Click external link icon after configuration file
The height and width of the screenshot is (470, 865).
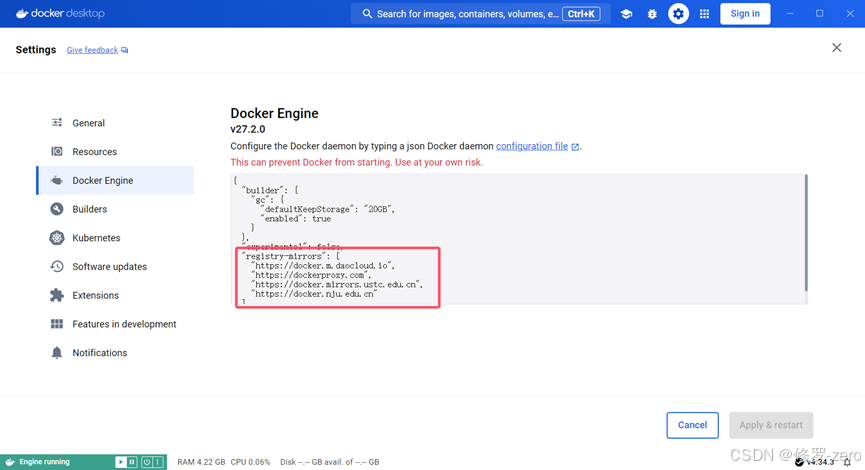pyautogui.click(x=575, y=147)
